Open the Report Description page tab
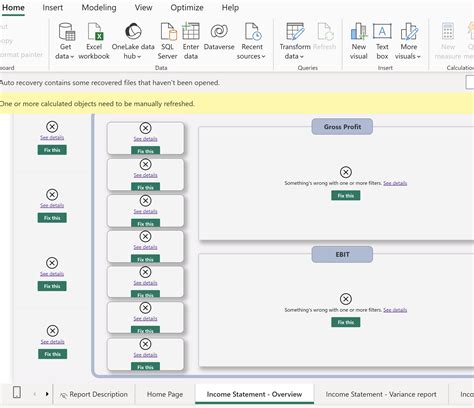Image resolution: width=474 pixels, height=408 pixels. pyautogui.click(x=94, y=394)
